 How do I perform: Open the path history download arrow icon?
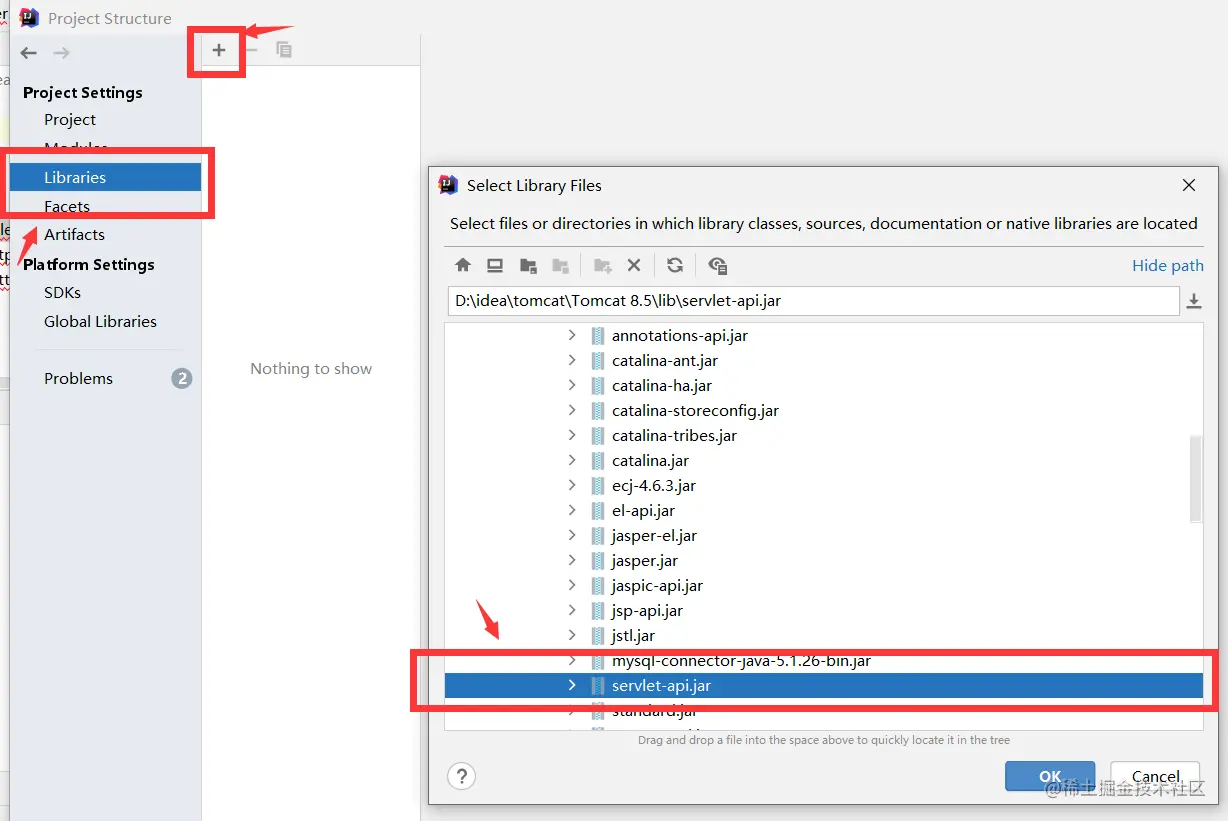(1194, 301)
